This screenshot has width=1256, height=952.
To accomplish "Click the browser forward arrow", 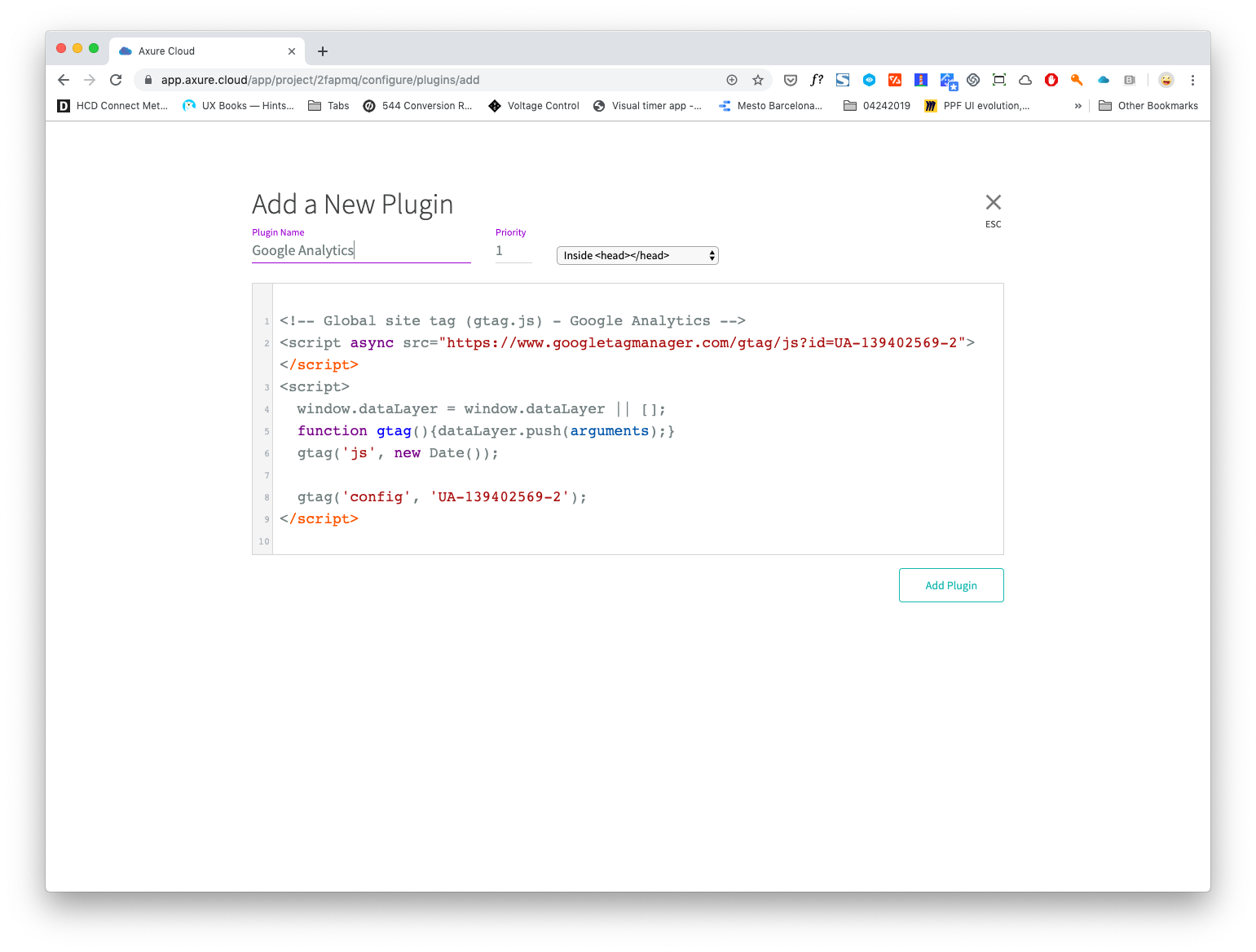I will click(x=90, y=80).
